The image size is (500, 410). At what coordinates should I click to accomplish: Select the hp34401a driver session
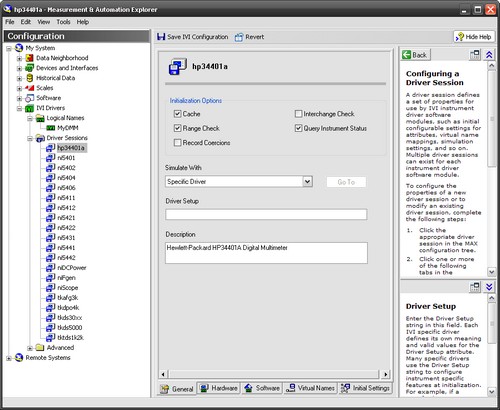[71, 148]
